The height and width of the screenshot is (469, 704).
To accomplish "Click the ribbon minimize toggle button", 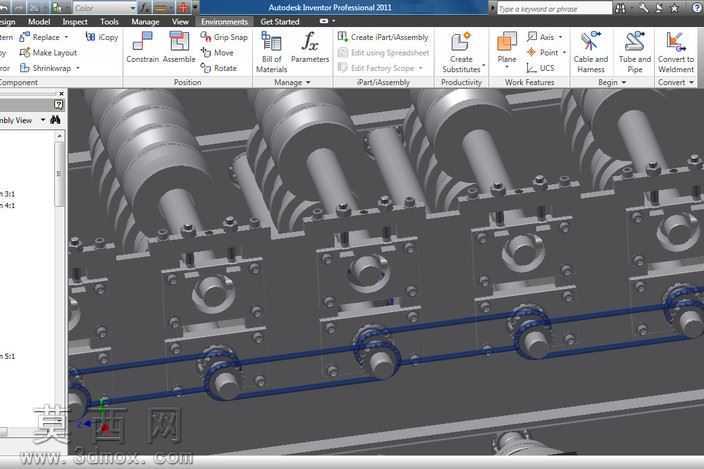I will click(x=324, y=21).
